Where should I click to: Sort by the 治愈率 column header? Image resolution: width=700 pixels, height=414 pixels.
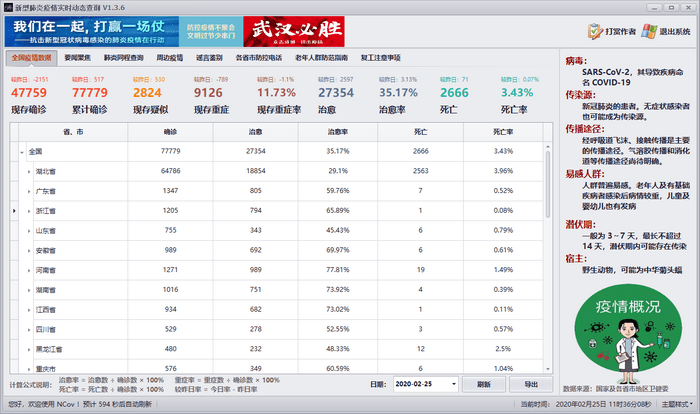click(338, 132)
